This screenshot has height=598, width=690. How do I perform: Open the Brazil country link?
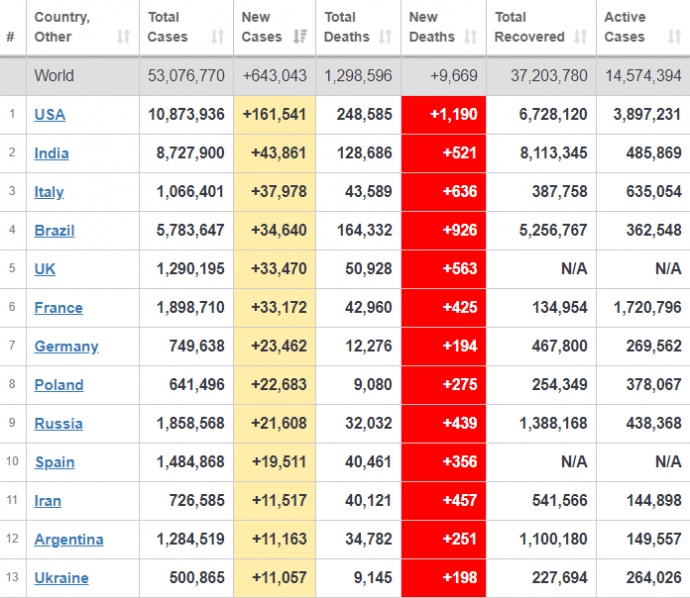54,231
